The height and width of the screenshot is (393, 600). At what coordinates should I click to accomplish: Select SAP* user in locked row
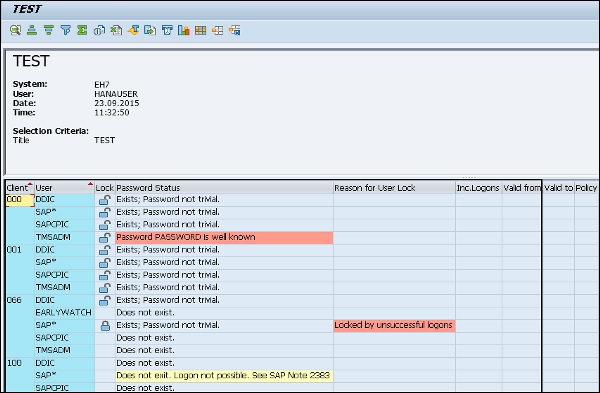tap(64, 325)
